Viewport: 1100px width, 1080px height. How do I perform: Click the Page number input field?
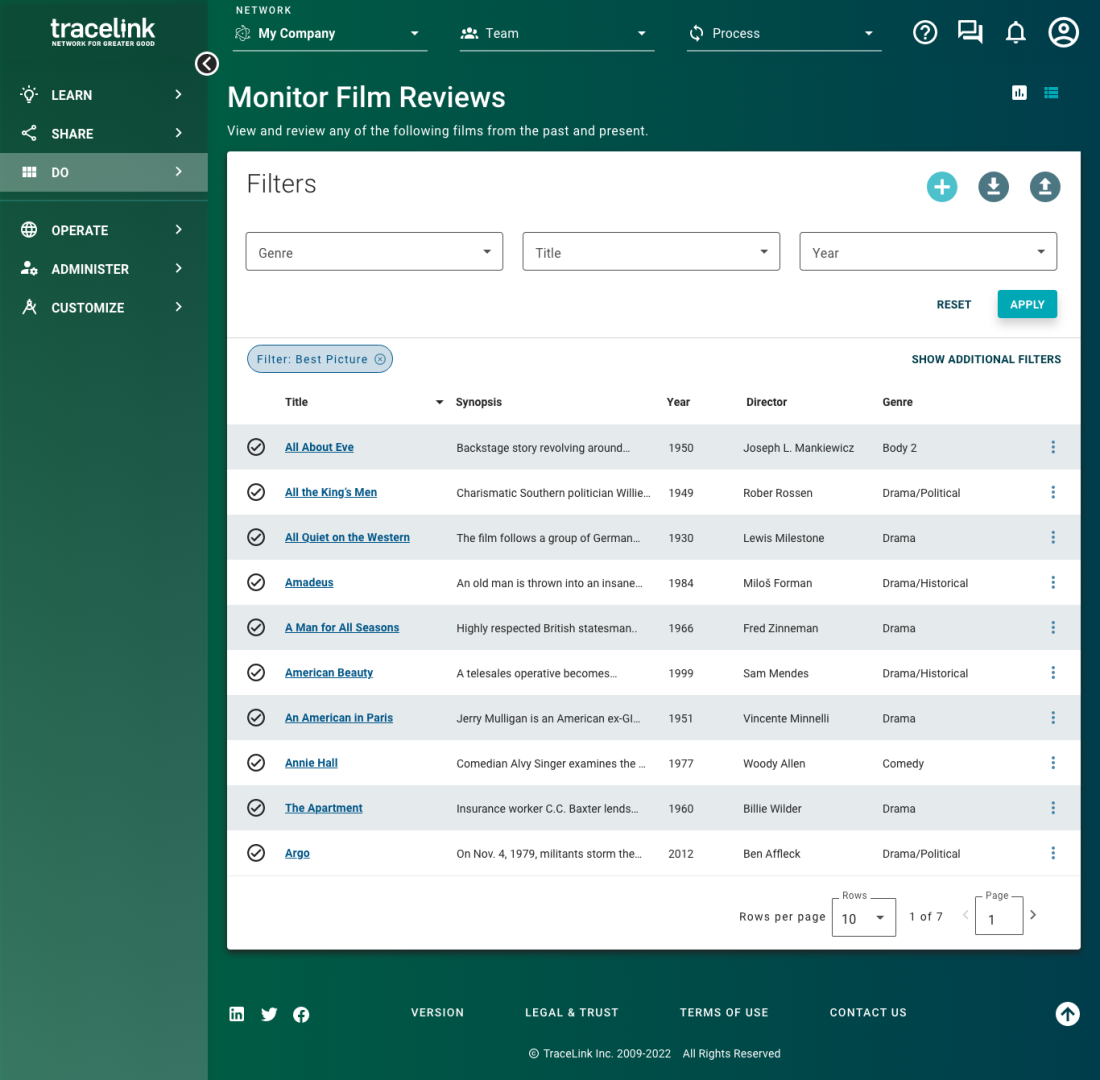[998, 918]
